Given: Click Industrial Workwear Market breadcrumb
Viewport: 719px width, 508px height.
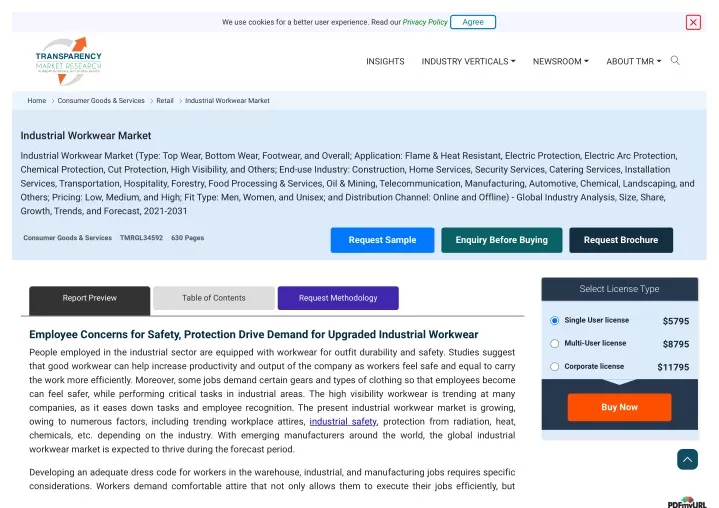Looking at the screenshot, I should [x=227, y=100].
